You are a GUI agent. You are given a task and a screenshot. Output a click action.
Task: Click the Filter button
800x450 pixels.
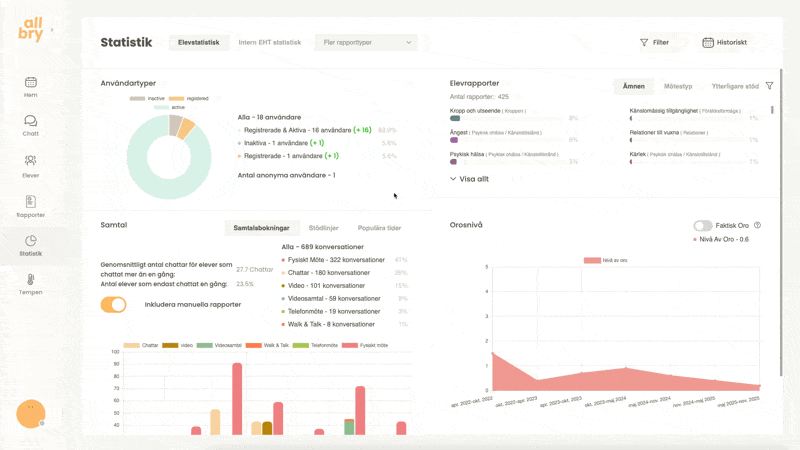655,43
